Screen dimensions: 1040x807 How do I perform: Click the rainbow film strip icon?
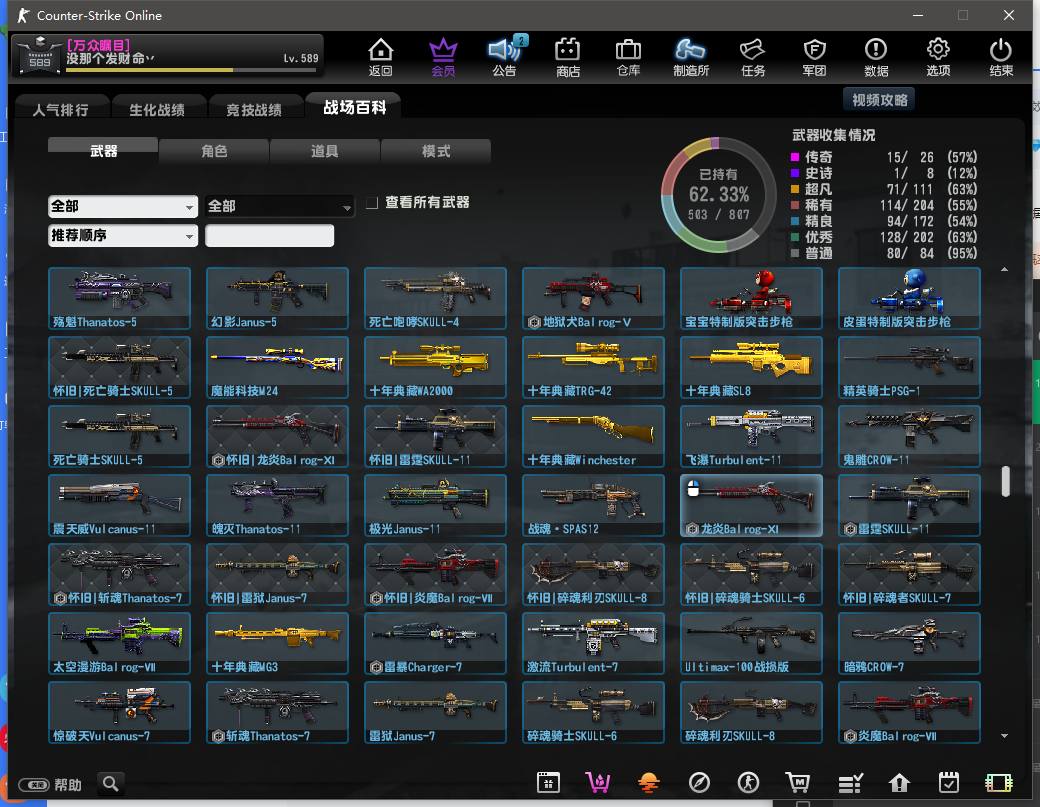pos(999,783)
